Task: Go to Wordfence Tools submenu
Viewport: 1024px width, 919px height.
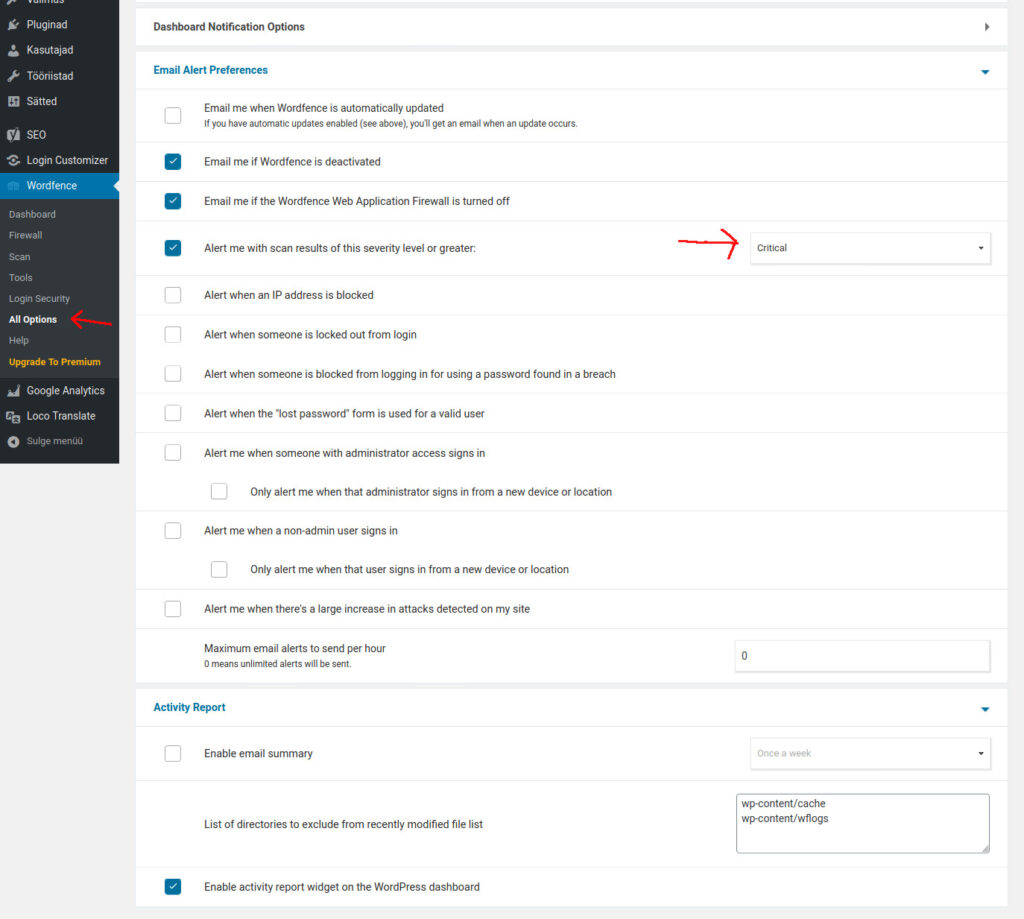Action: [x=20, y=278]
